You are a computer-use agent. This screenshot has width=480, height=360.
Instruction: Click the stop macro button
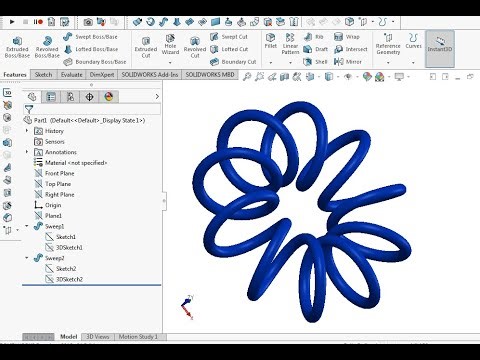(x=25, y=22)
